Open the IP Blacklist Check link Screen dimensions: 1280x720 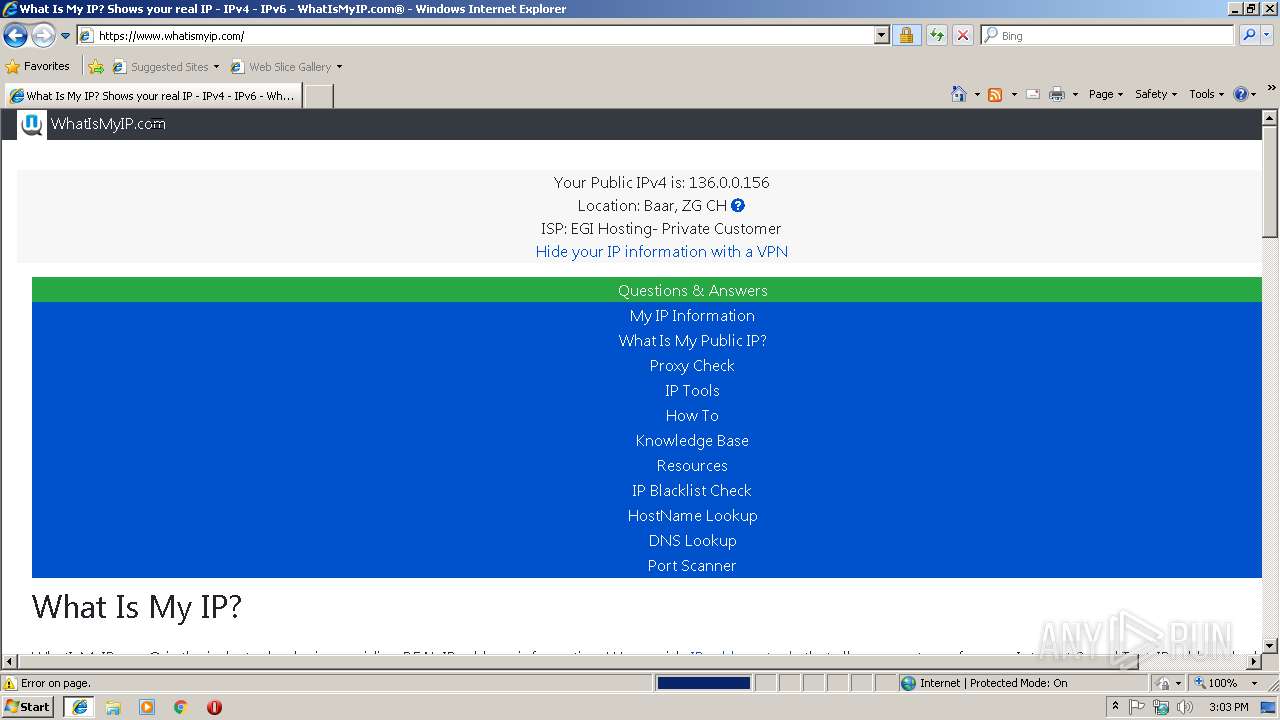[x=692, y=490]
